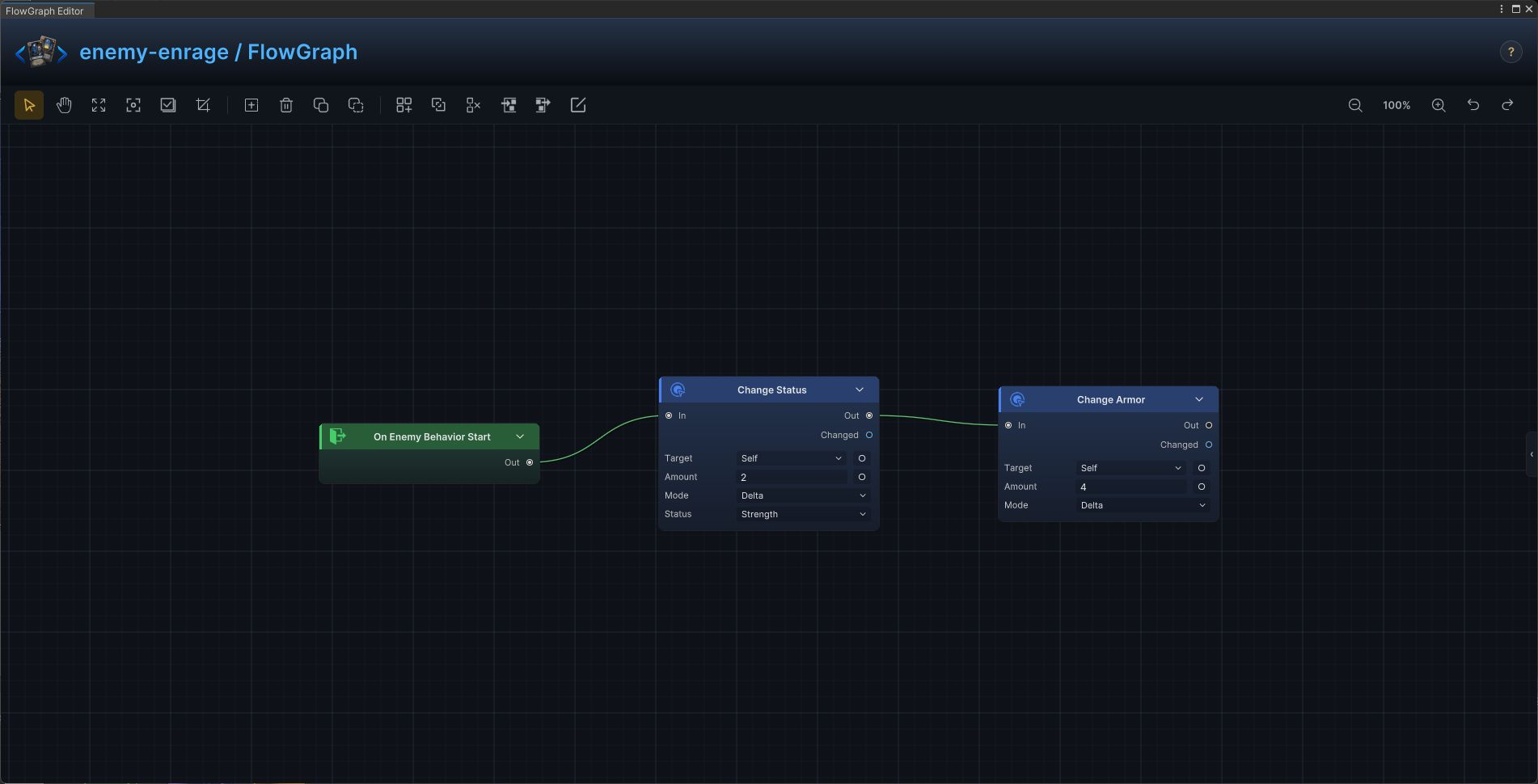Click Amount input port in Change Status

tap(862, 477)
